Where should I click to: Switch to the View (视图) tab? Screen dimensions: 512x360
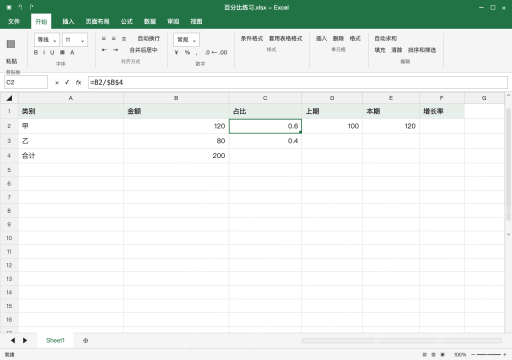196,21
